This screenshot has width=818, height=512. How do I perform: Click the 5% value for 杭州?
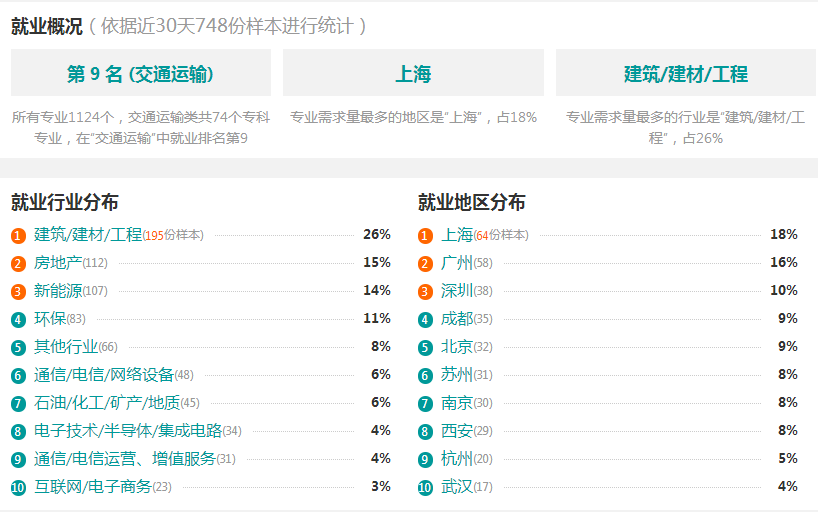tap(788, 458)
